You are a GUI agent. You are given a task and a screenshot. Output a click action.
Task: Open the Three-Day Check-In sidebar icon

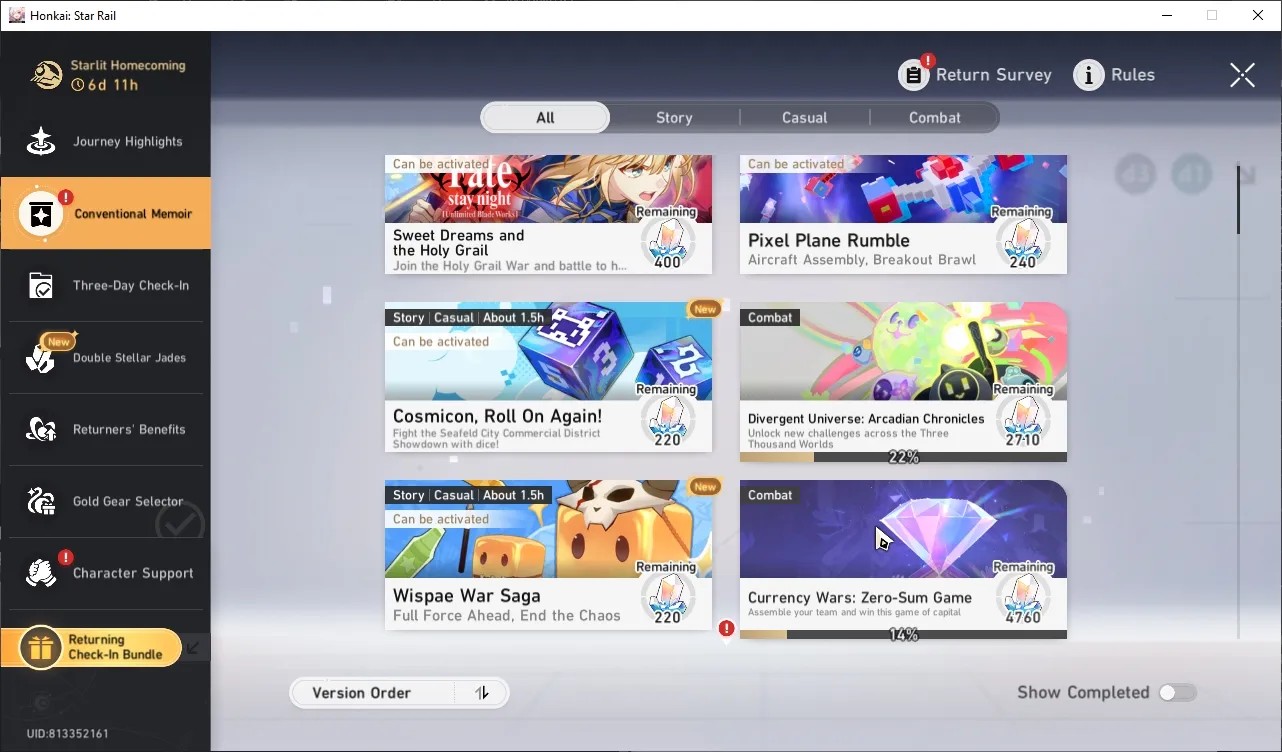coord(41,286)
